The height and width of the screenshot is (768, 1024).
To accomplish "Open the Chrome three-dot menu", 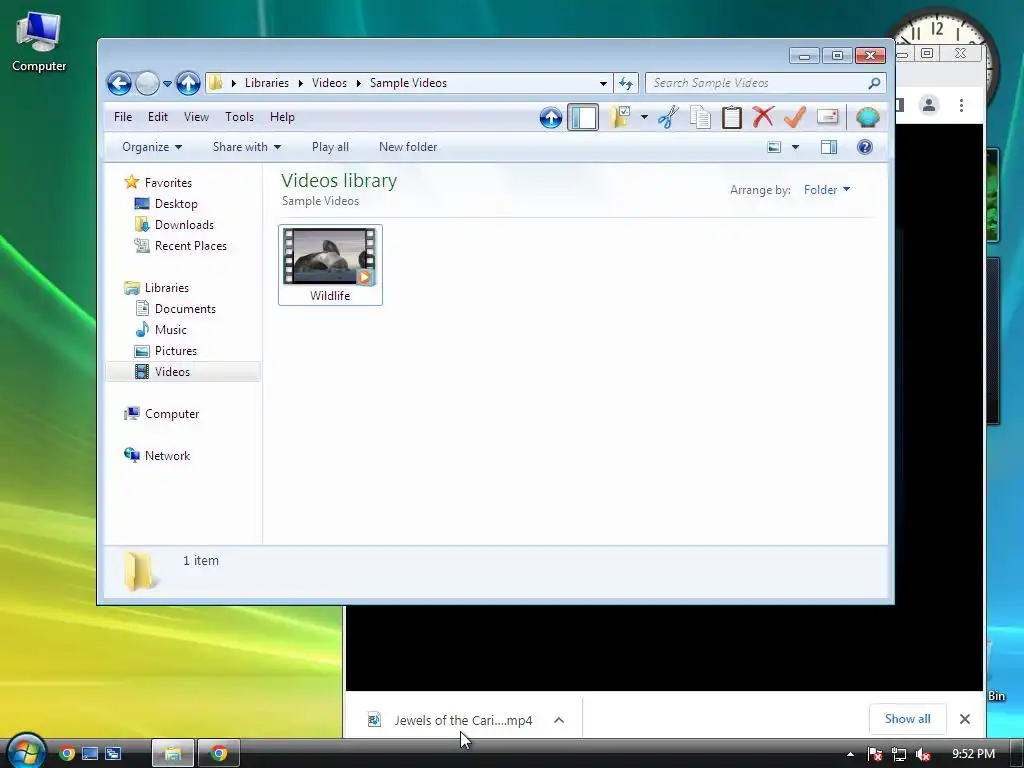I will (x=961, y=105).
